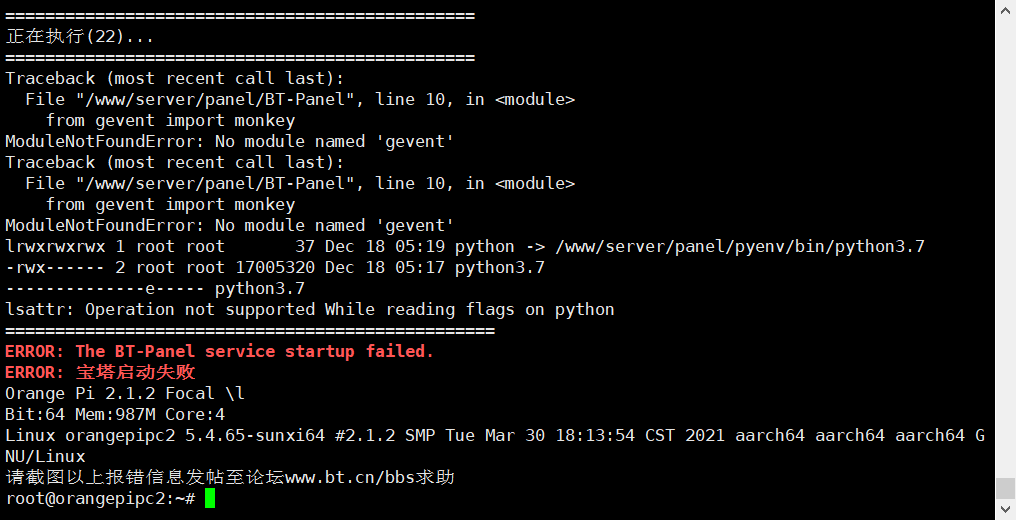The image size is (1016, 520).
Task: Click the 'Orange Pi 2.1.2 Focal' line
Action: tap(125, 393)
